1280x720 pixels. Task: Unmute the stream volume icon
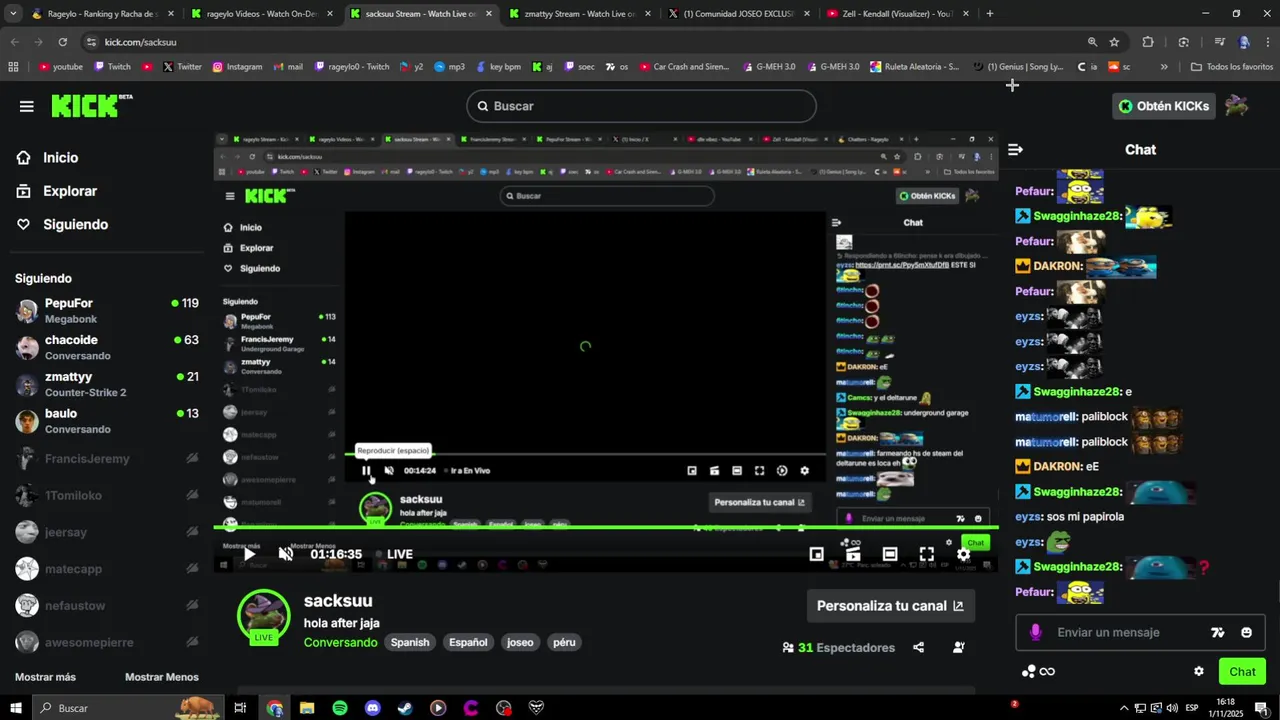(x=285, y=554)
